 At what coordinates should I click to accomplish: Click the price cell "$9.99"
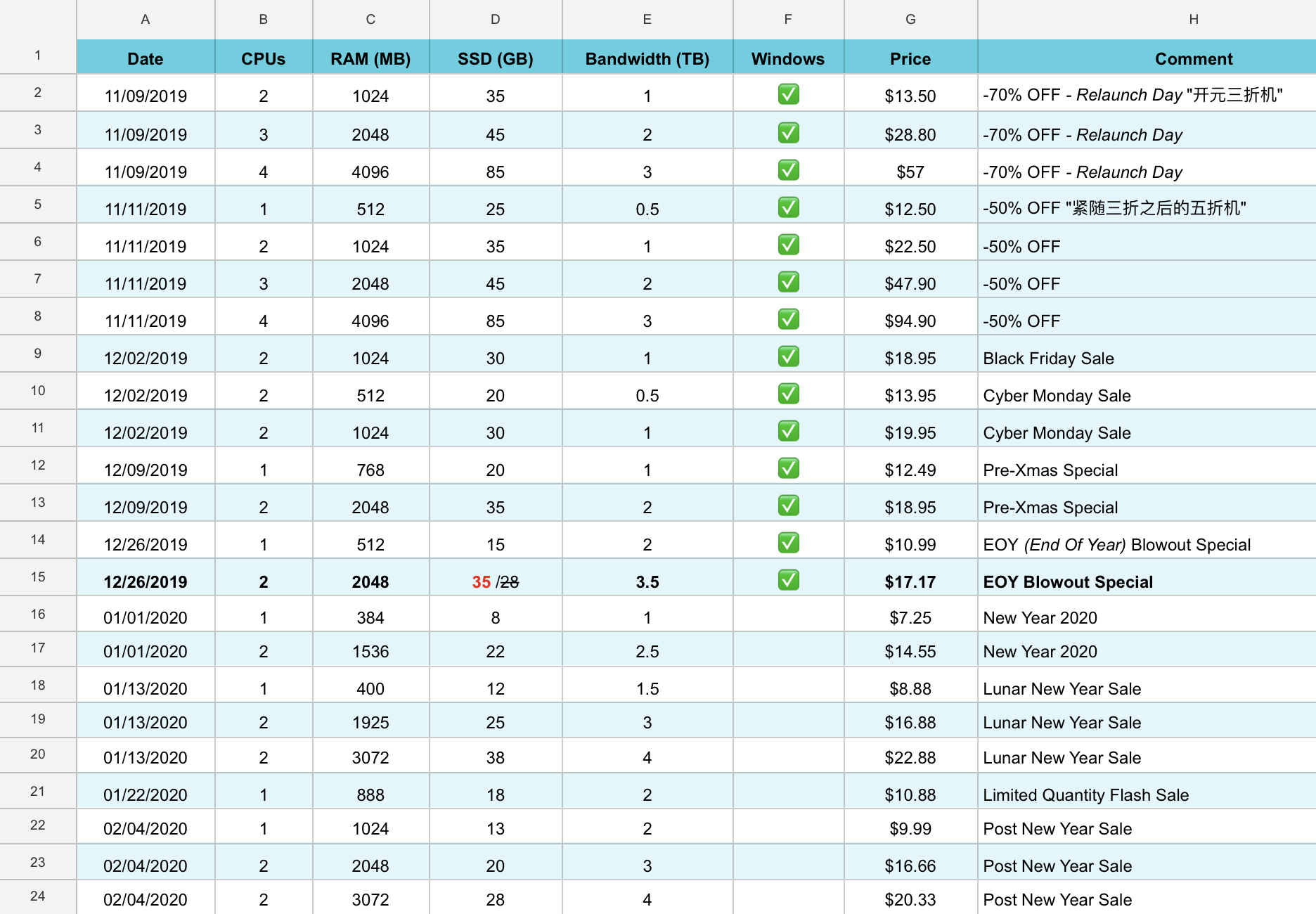pyautogui.click(x=910, y=827)
